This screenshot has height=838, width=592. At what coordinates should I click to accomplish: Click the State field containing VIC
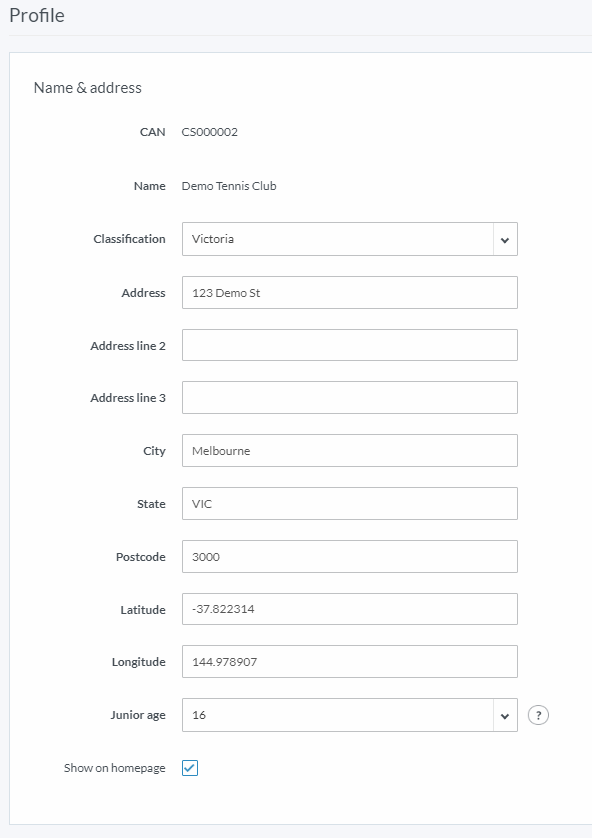(349, 503)
